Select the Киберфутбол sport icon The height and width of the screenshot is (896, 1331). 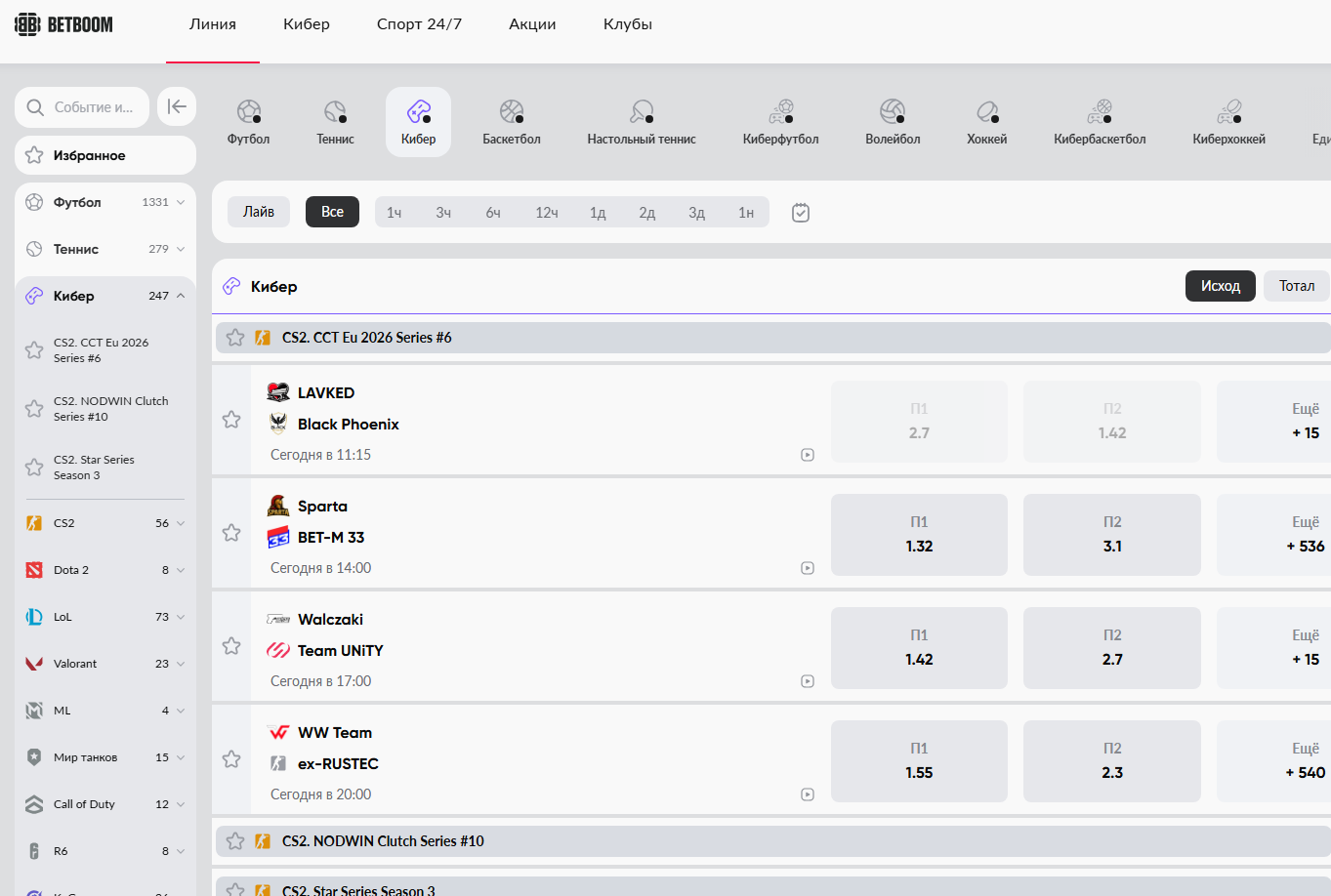tap(781, 122)
